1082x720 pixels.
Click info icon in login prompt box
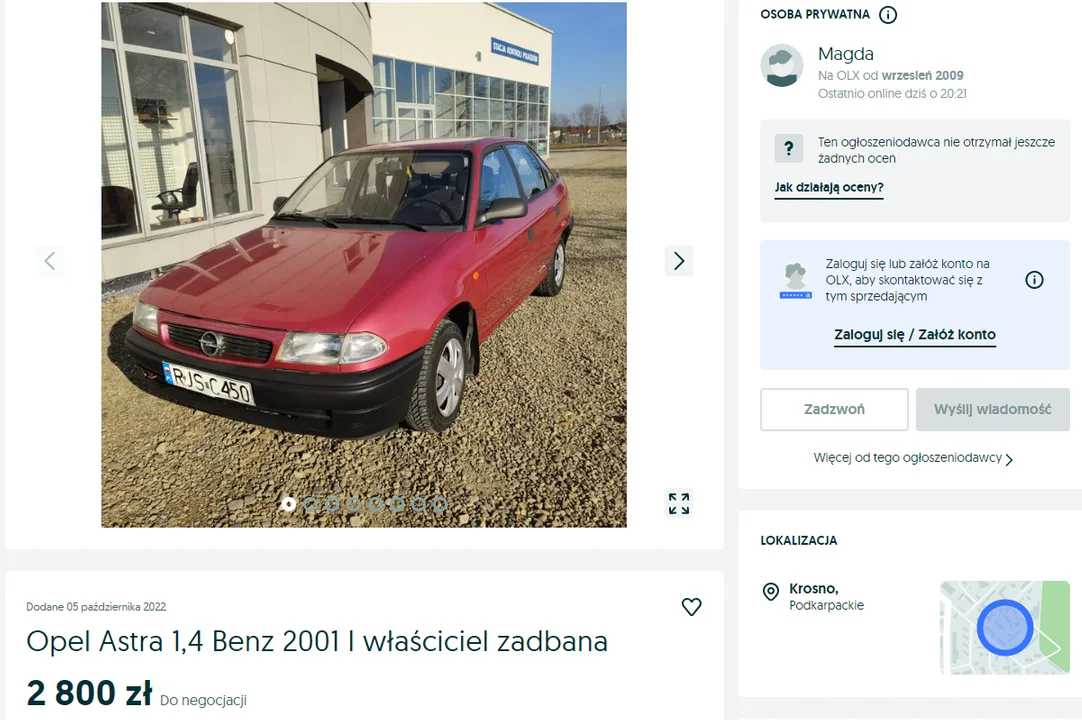tap(1034, 280)
